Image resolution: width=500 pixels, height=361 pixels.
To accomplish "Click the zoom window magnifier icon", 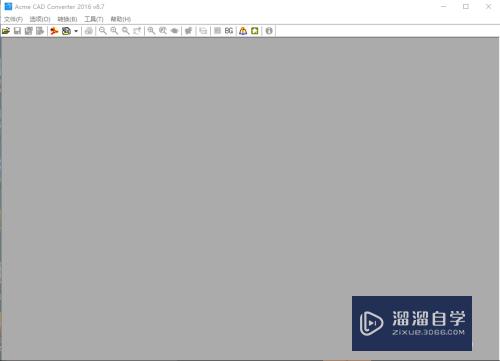I will coord(151,31).
